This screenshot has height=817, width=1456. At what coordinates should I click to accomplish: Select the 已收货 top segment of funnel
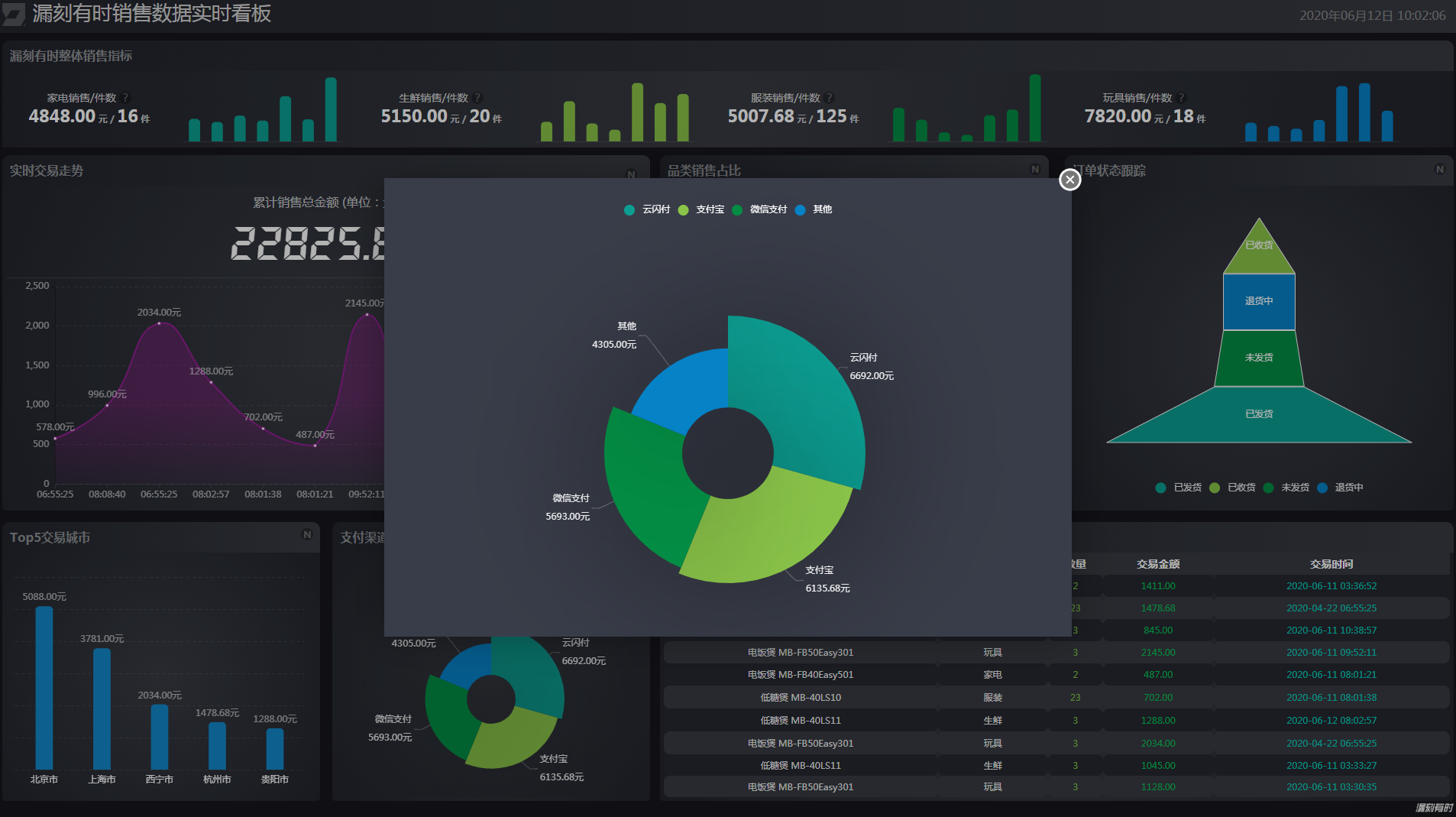1259,252
